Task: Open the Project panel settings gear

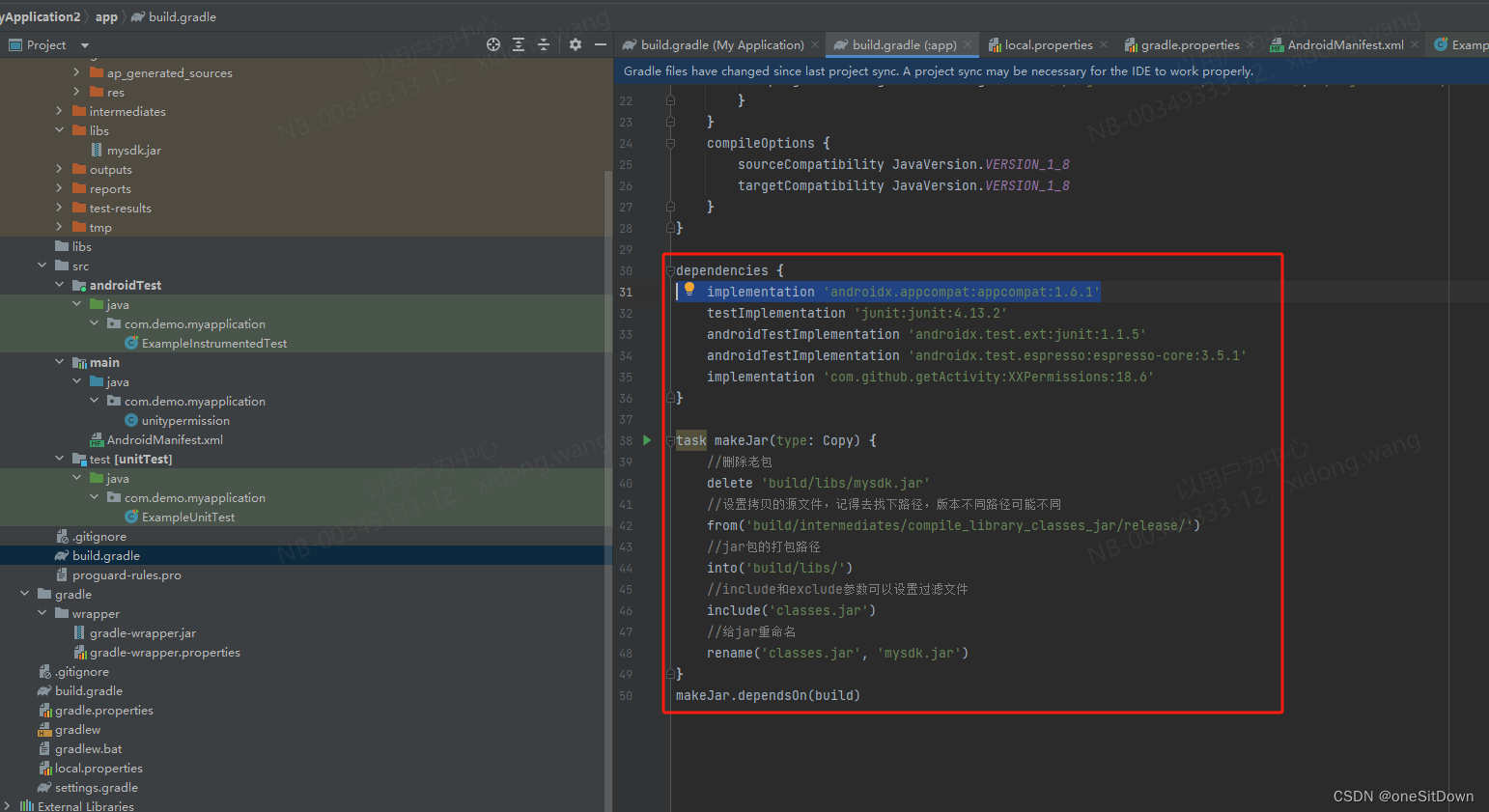Action: 575,44
